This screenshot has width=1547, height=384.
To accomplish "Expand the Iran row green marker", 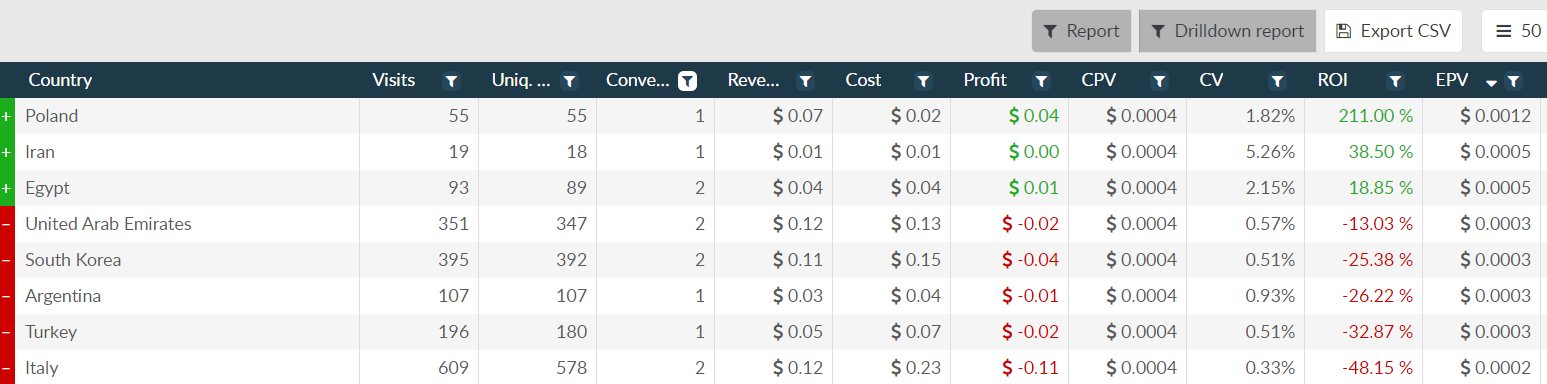I will pyautogui.click(x=7, y=152).
